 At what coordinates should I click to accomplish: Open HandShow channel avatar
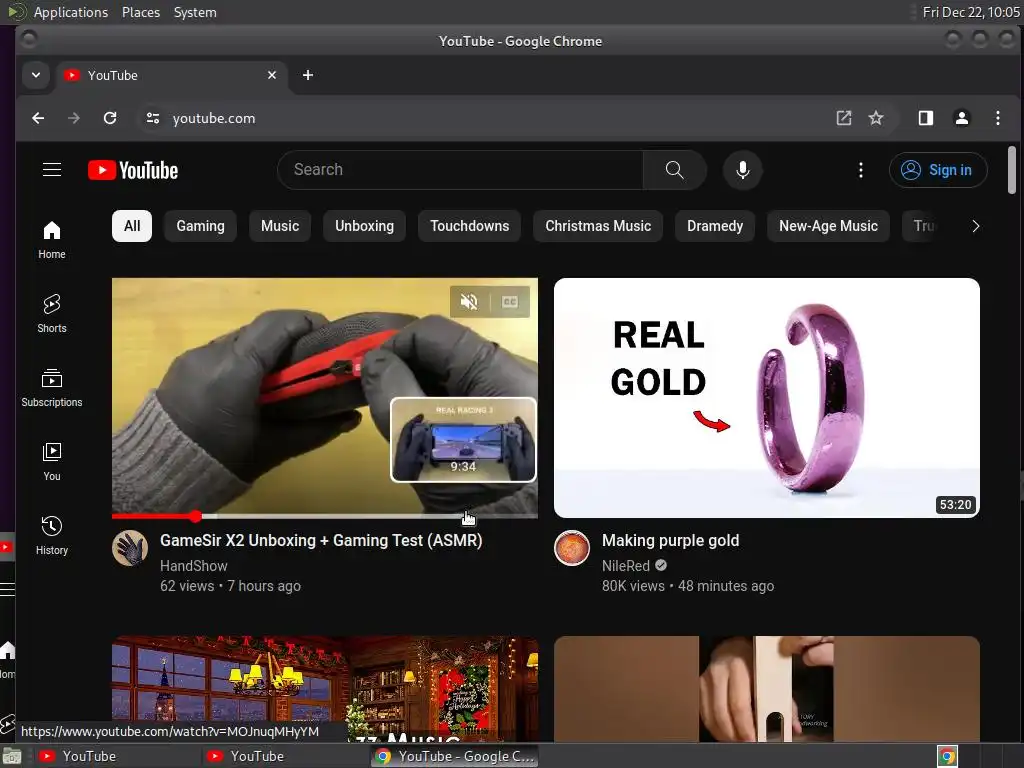(x=130, y=547)
